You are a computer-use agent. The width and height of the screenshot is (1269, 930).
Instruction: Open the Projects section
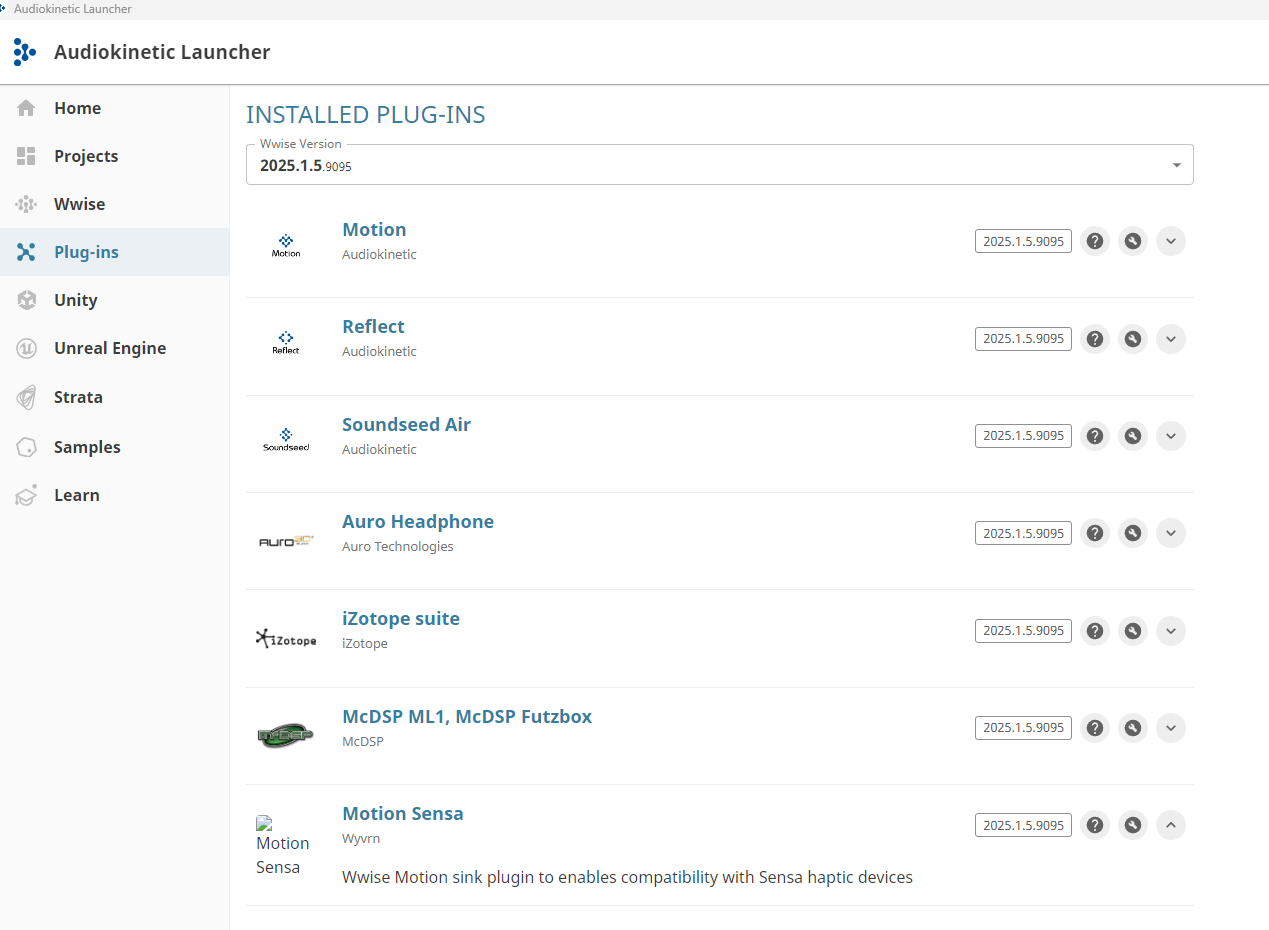point(114,156)
